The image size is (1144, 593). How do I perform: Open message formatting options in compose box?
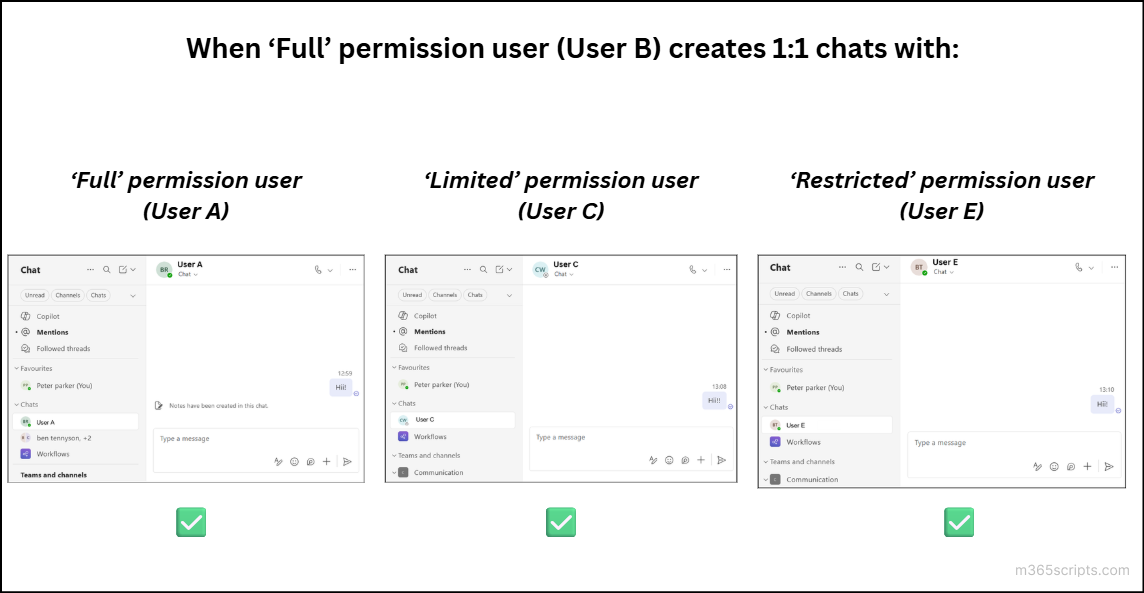pyautogui.click(x=278, y=462)
